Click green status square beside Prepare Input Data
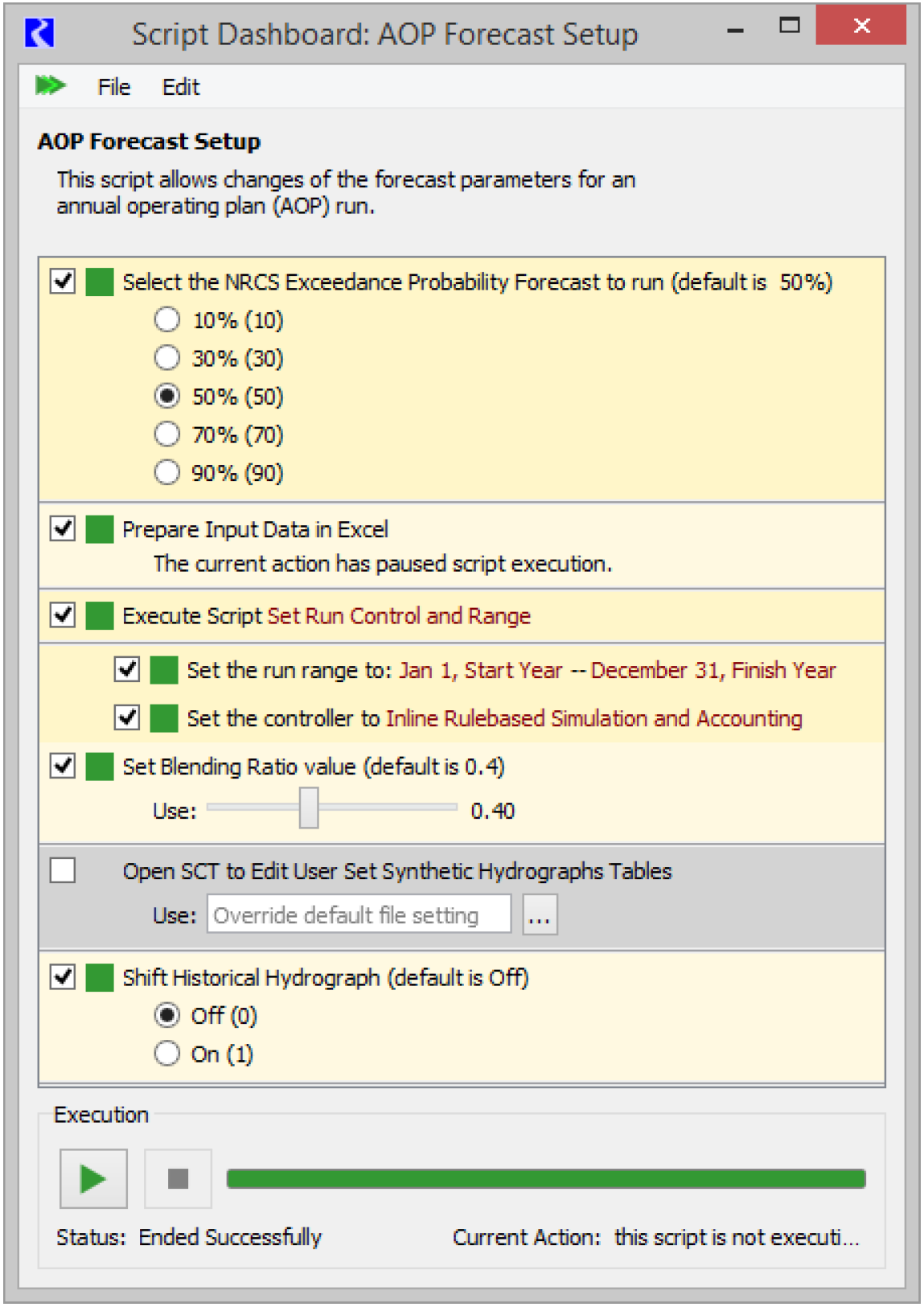The width and height of the screenshot is (924, 1307). (x=100, y=529)
